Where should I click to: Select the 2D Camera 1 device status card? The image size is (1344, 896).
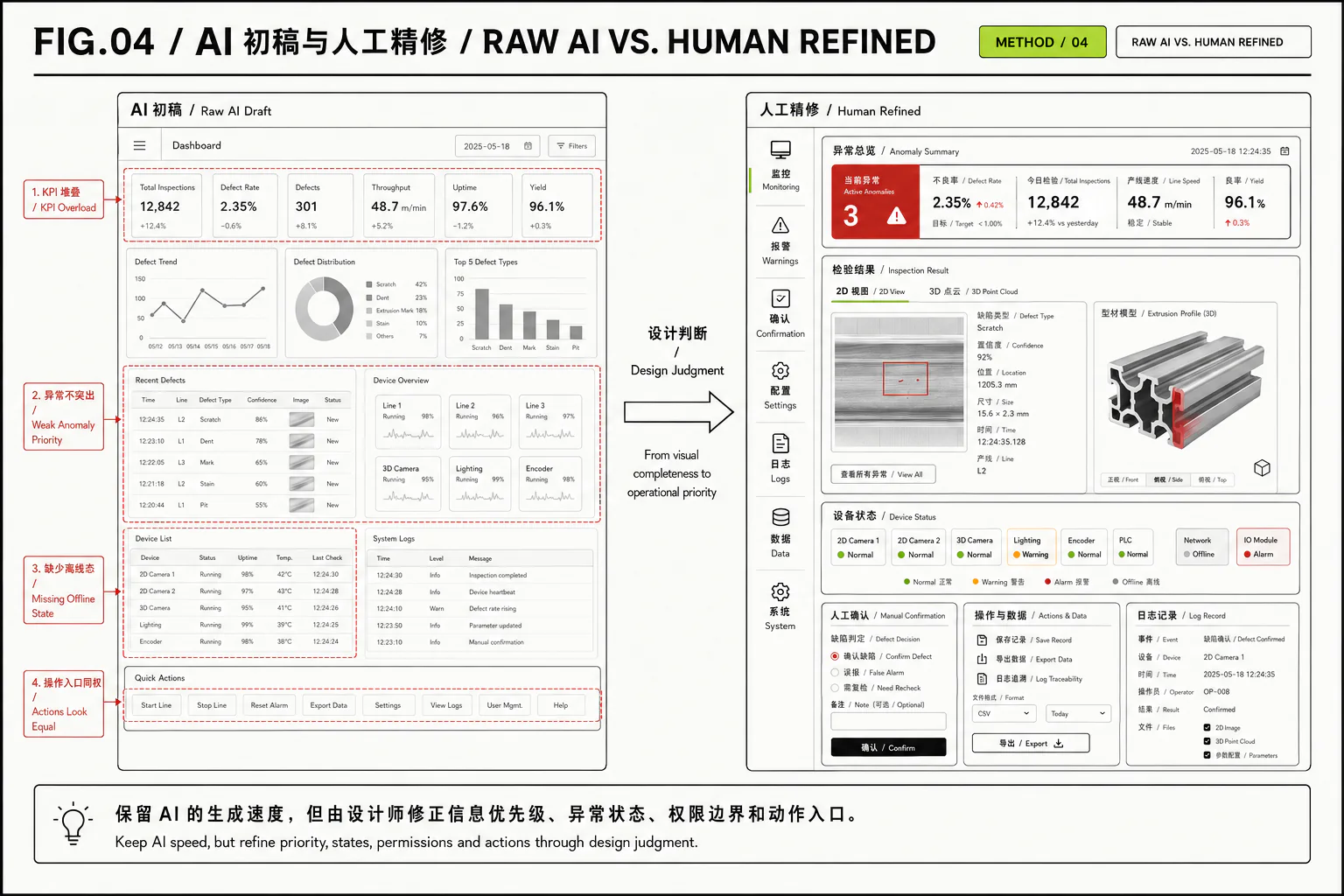pos(857,547)
